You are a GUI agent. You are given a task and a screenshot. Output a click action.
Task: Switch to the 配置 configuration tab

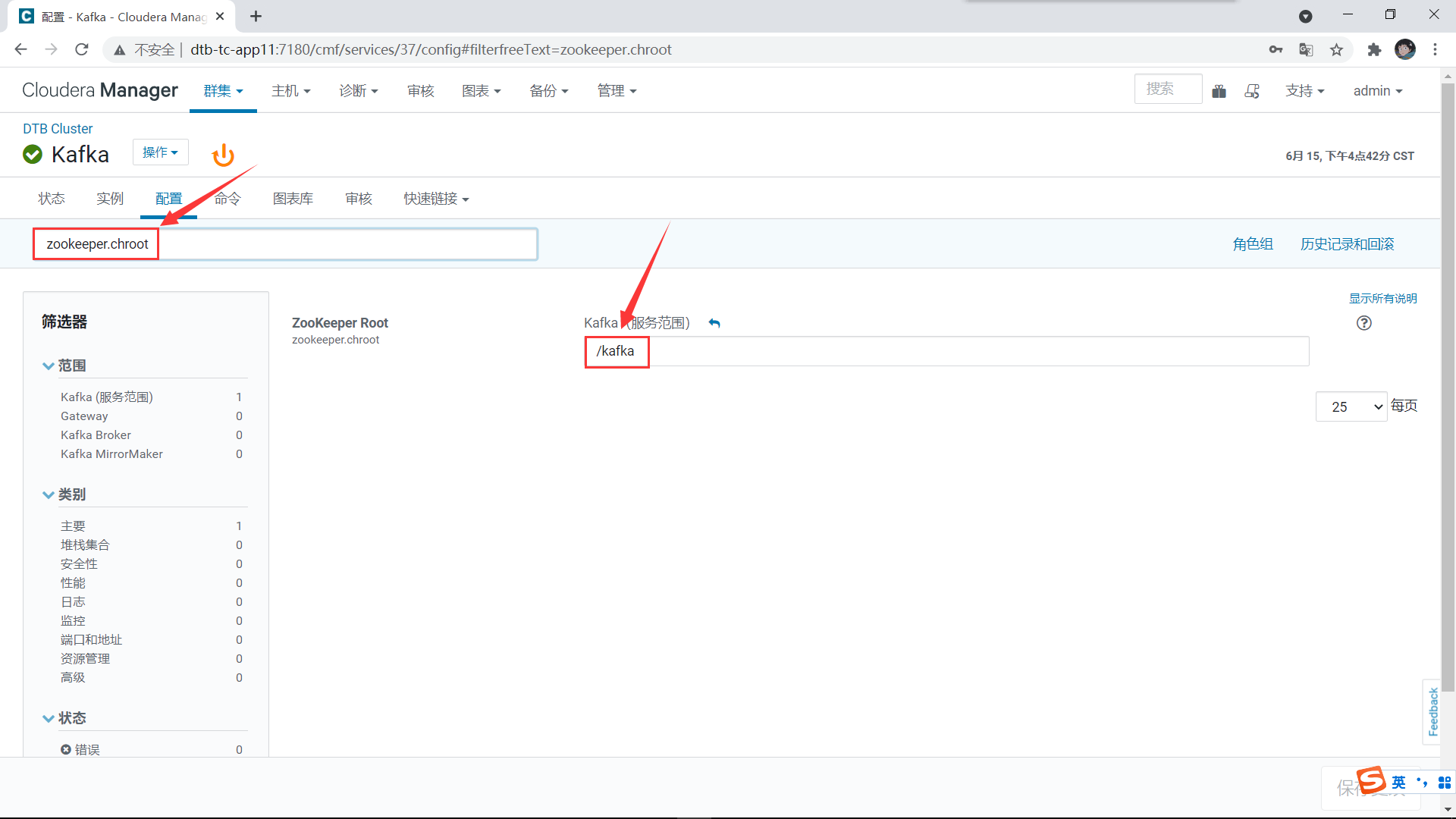coord(168,199)
